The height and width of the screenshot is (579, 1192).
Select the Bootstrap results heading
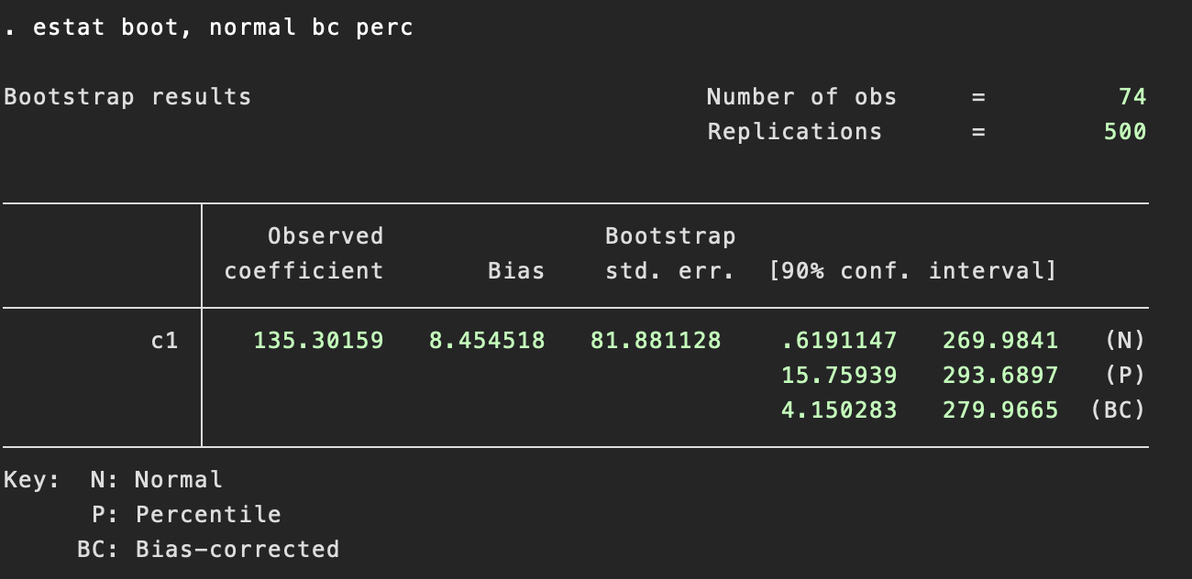(128, 97)
